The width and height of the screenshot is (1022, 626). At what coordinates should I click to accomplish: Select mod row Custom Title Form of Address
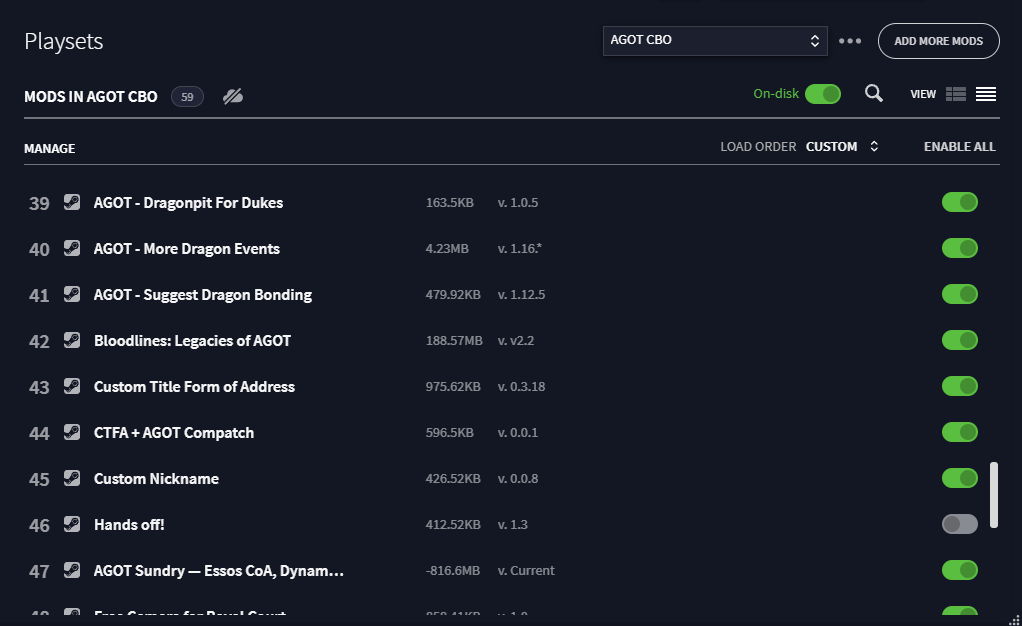(x=512, y=386)
